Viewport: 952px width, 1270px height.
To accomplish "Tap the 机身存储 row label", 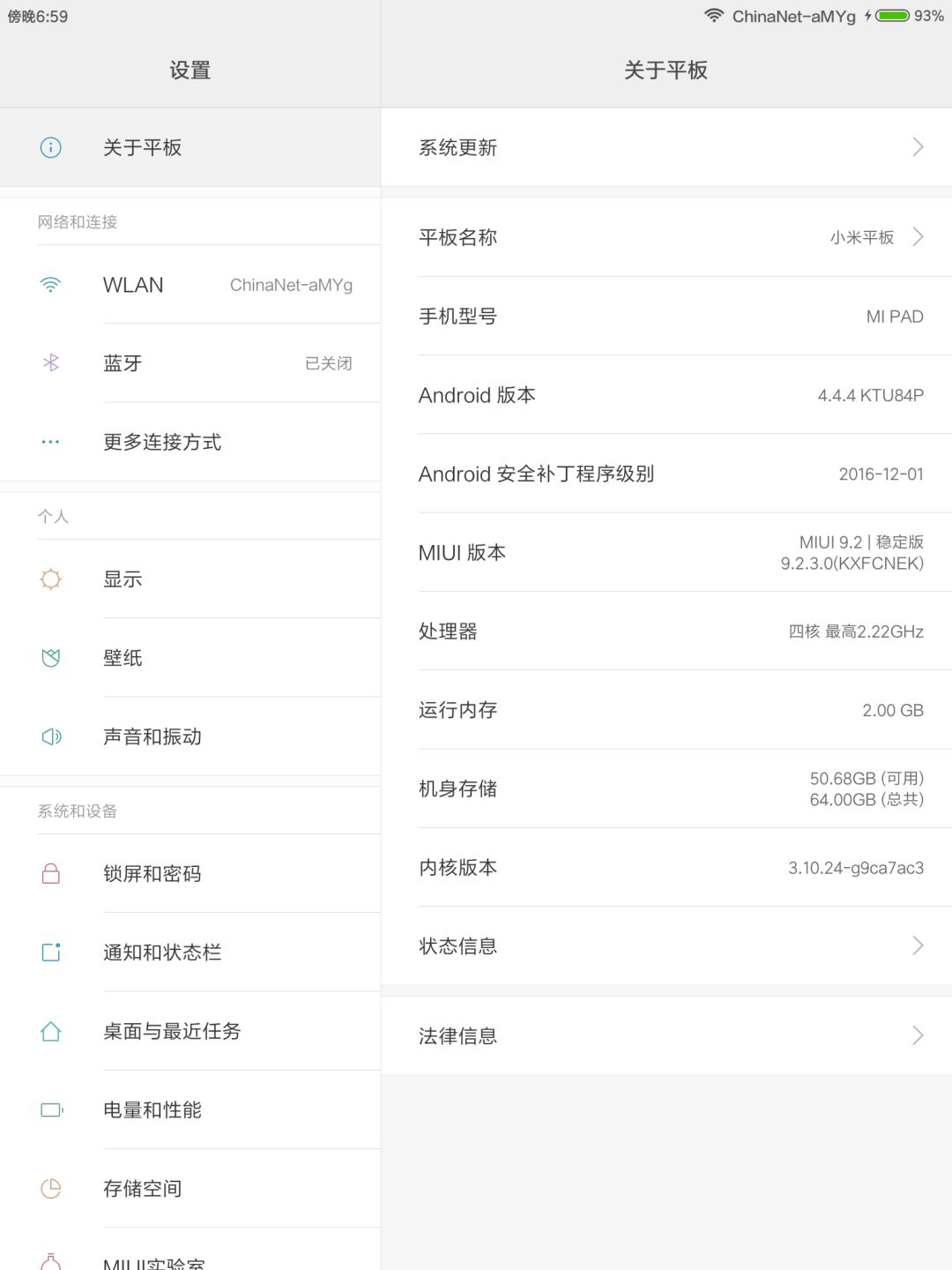I will (457, 788).
